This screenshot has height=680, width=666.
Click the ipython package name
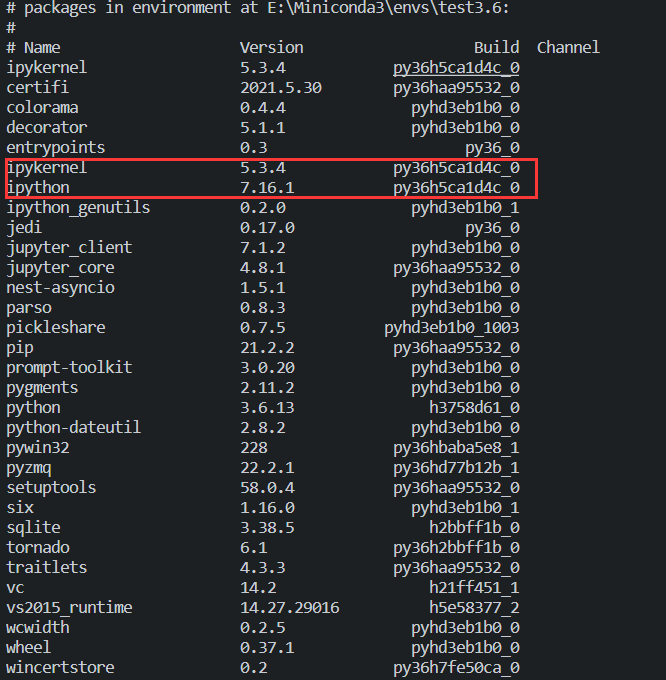38,188
